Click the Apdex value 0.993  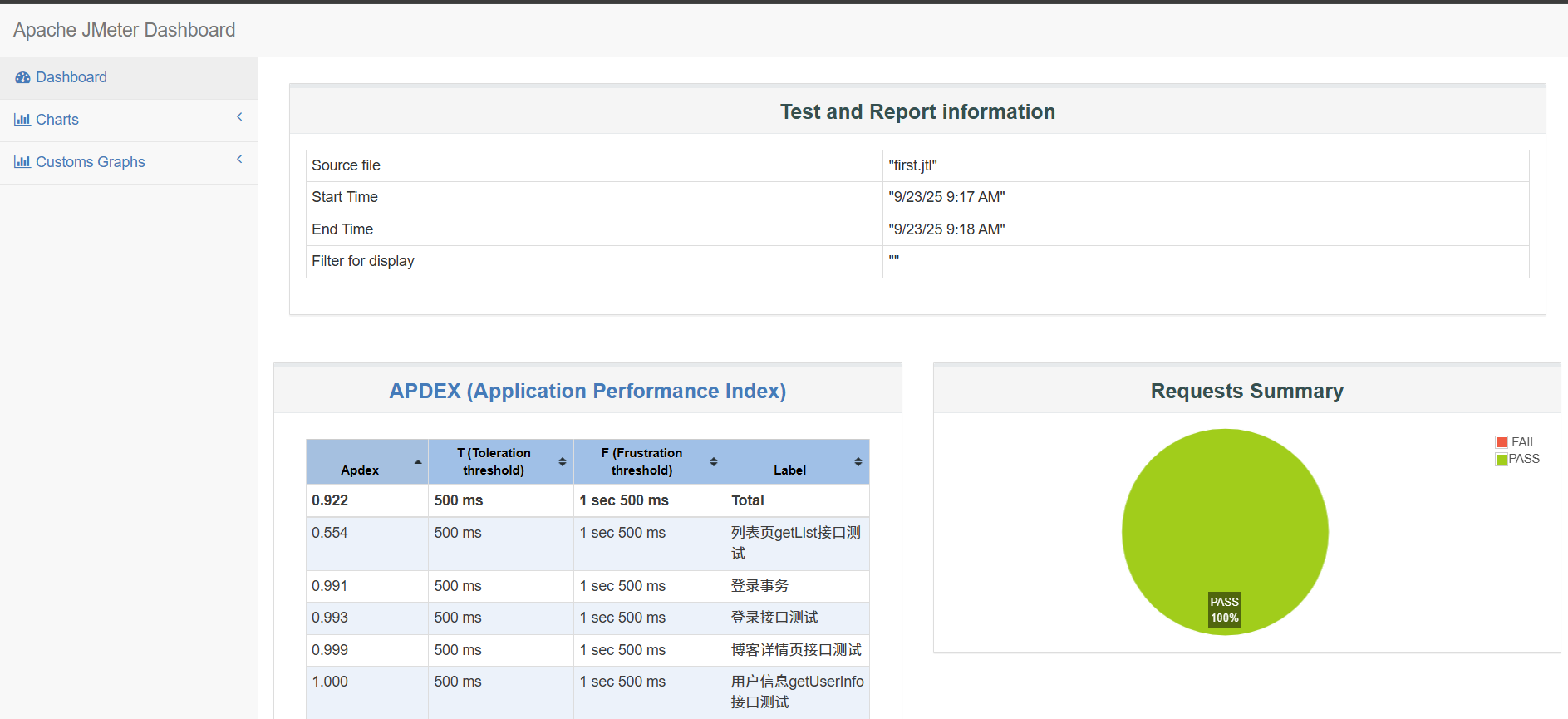tap(330, 618)
